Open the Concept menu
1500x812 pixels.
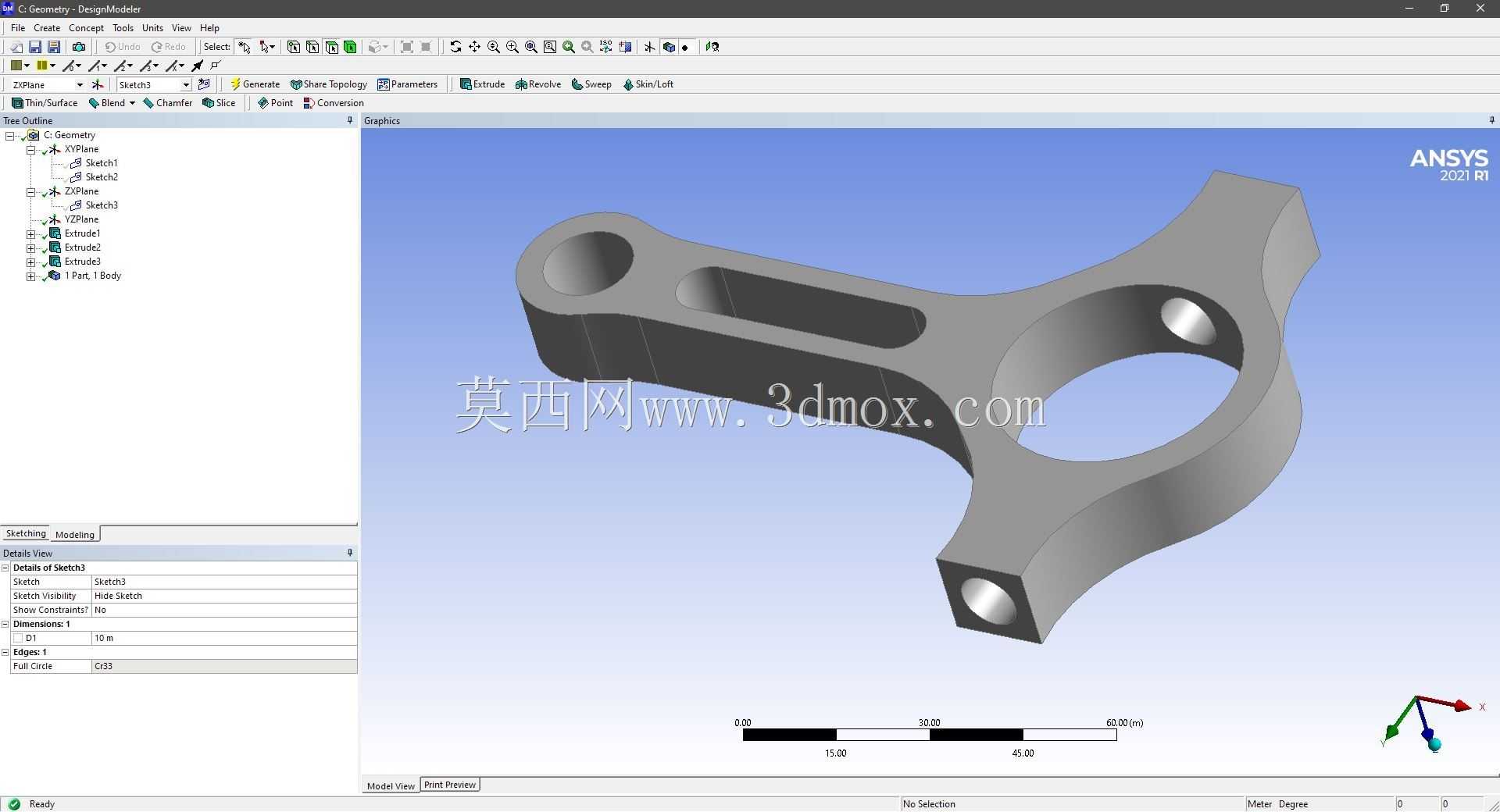[86, 27]
